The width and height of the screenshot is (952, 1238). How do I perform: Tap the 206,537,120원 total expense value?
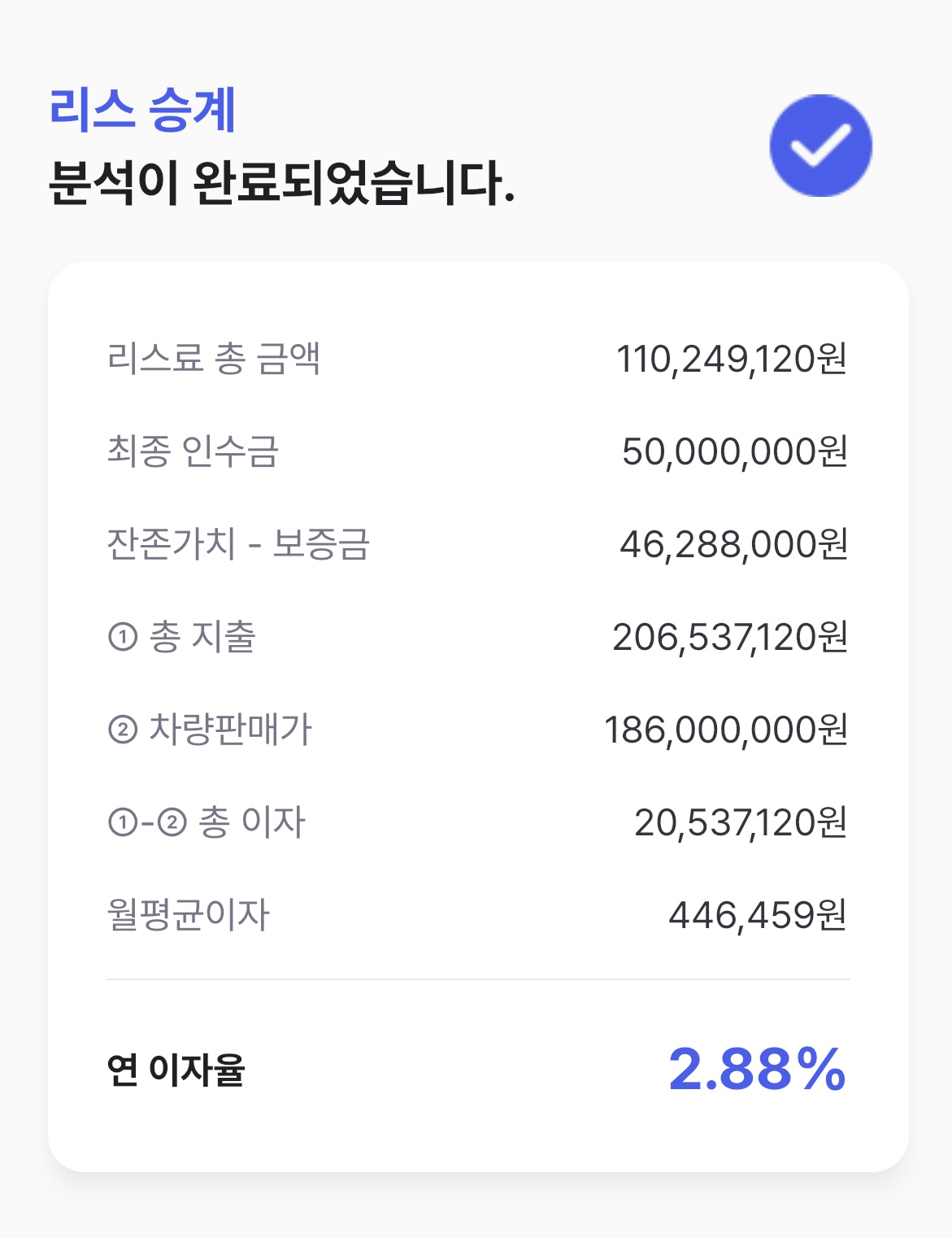tap(730, 637)
